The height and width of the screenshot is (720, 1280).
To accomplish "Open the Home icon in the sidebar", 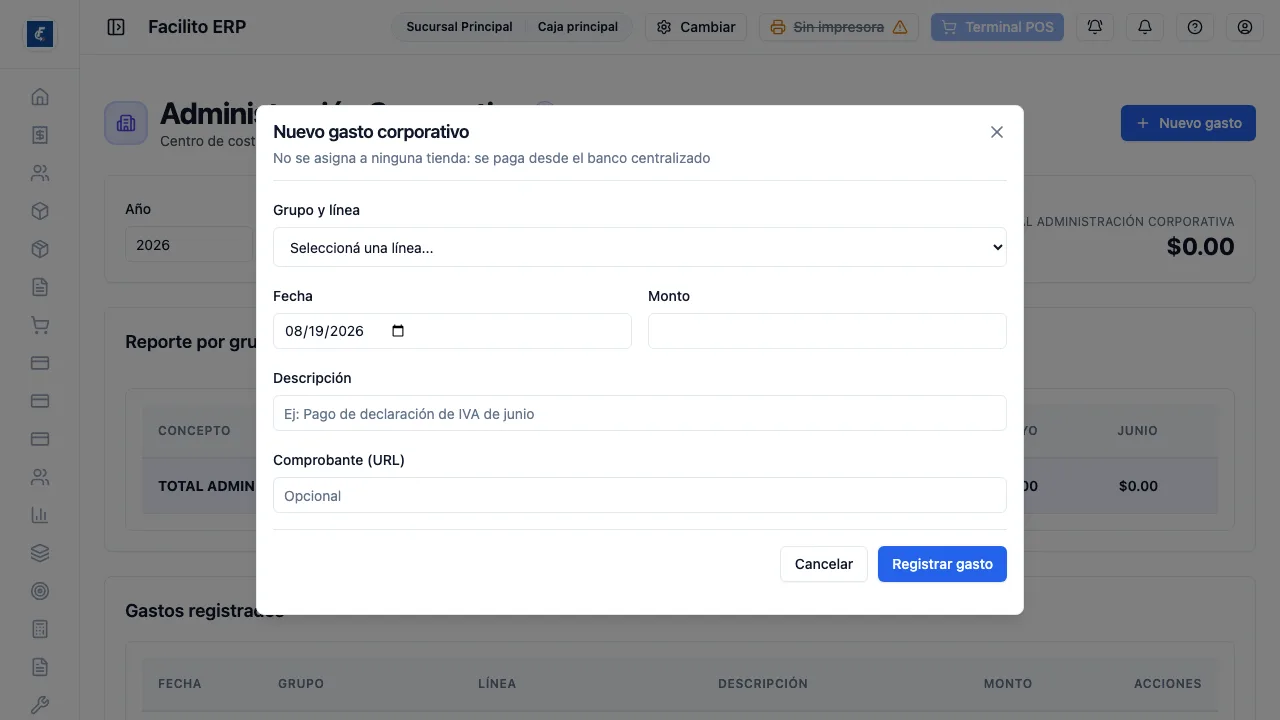I will pos(40,97).
